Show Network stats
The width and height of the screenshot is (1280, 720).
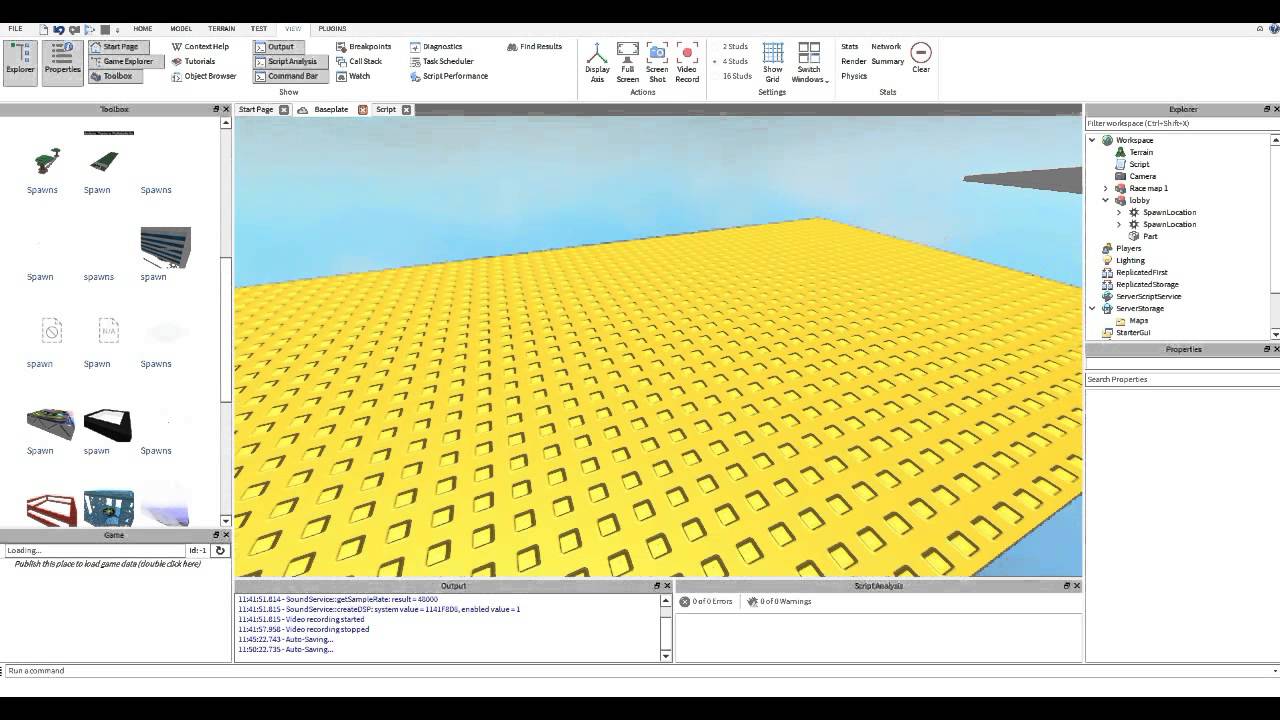point(886,47)
